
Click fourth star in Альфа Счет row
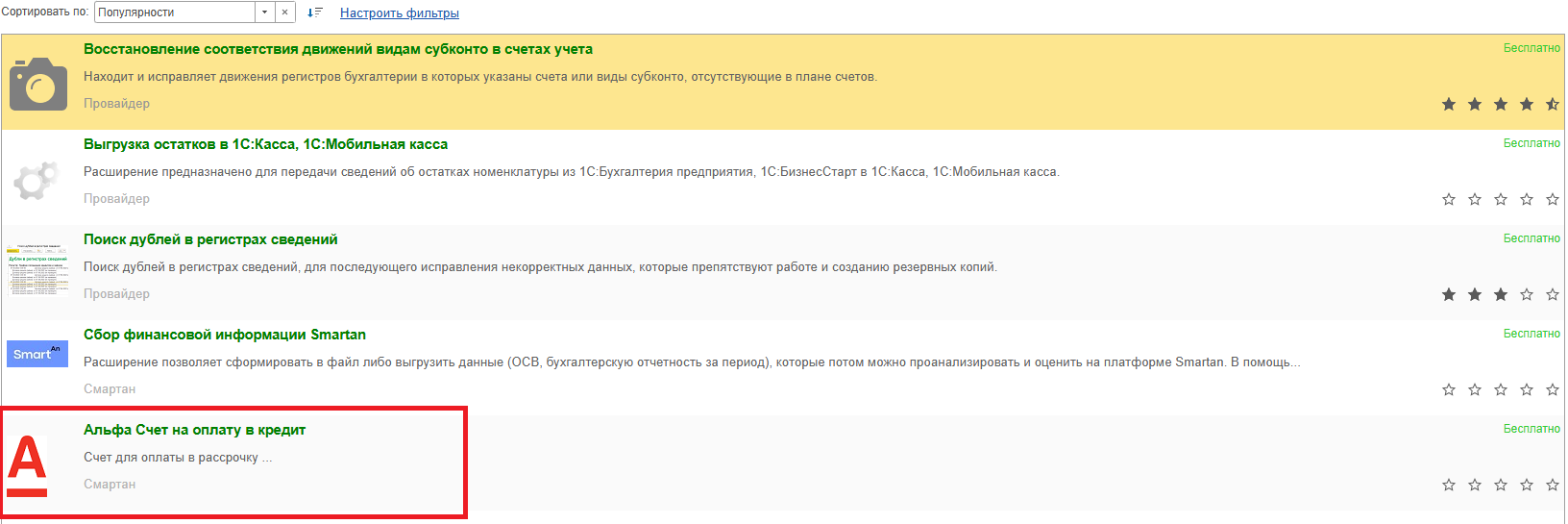click(x=1527, y=485)
